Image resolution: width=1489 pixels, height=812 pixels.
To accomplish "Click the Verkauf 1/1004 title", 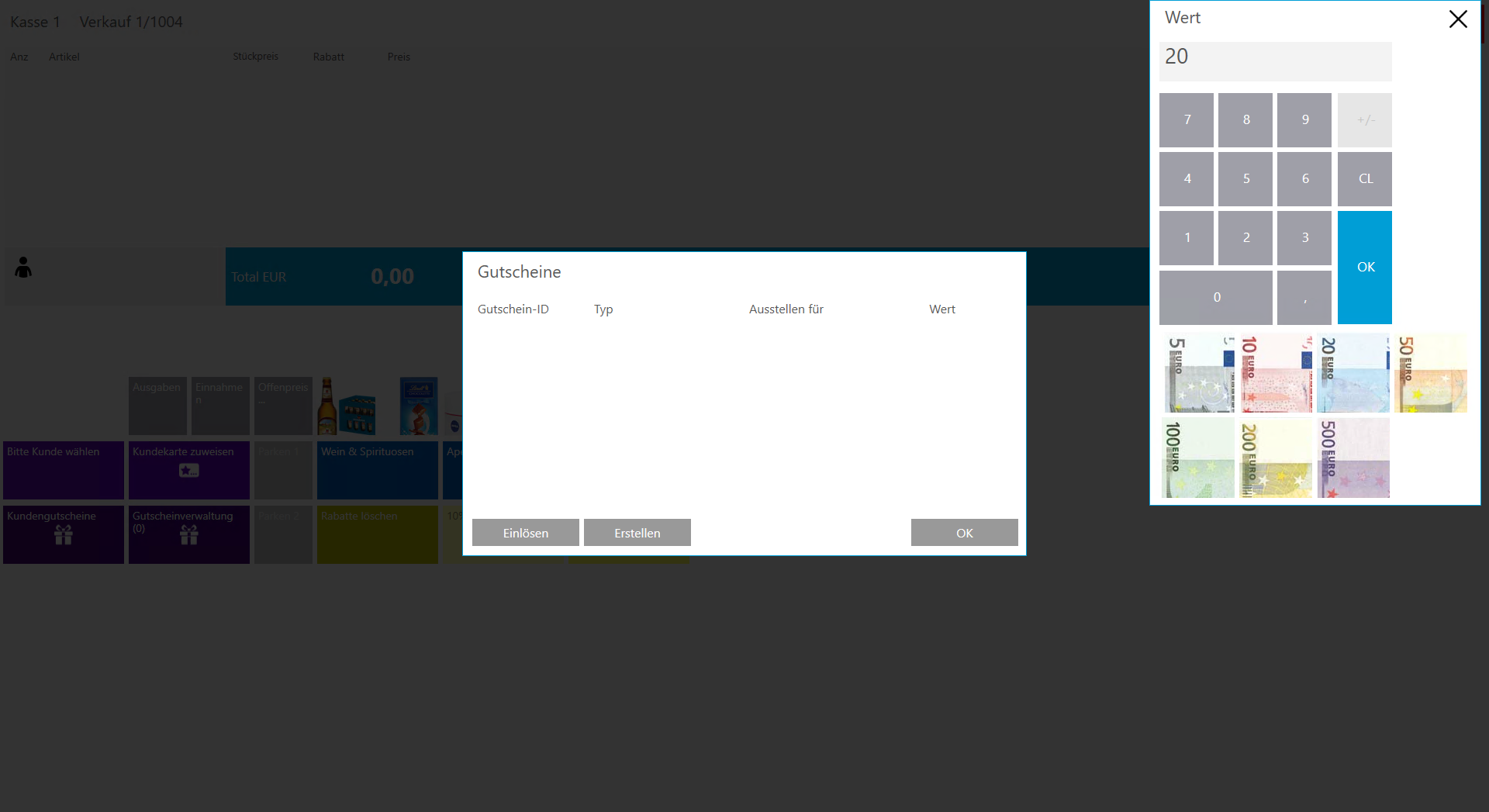I will 131,22.
